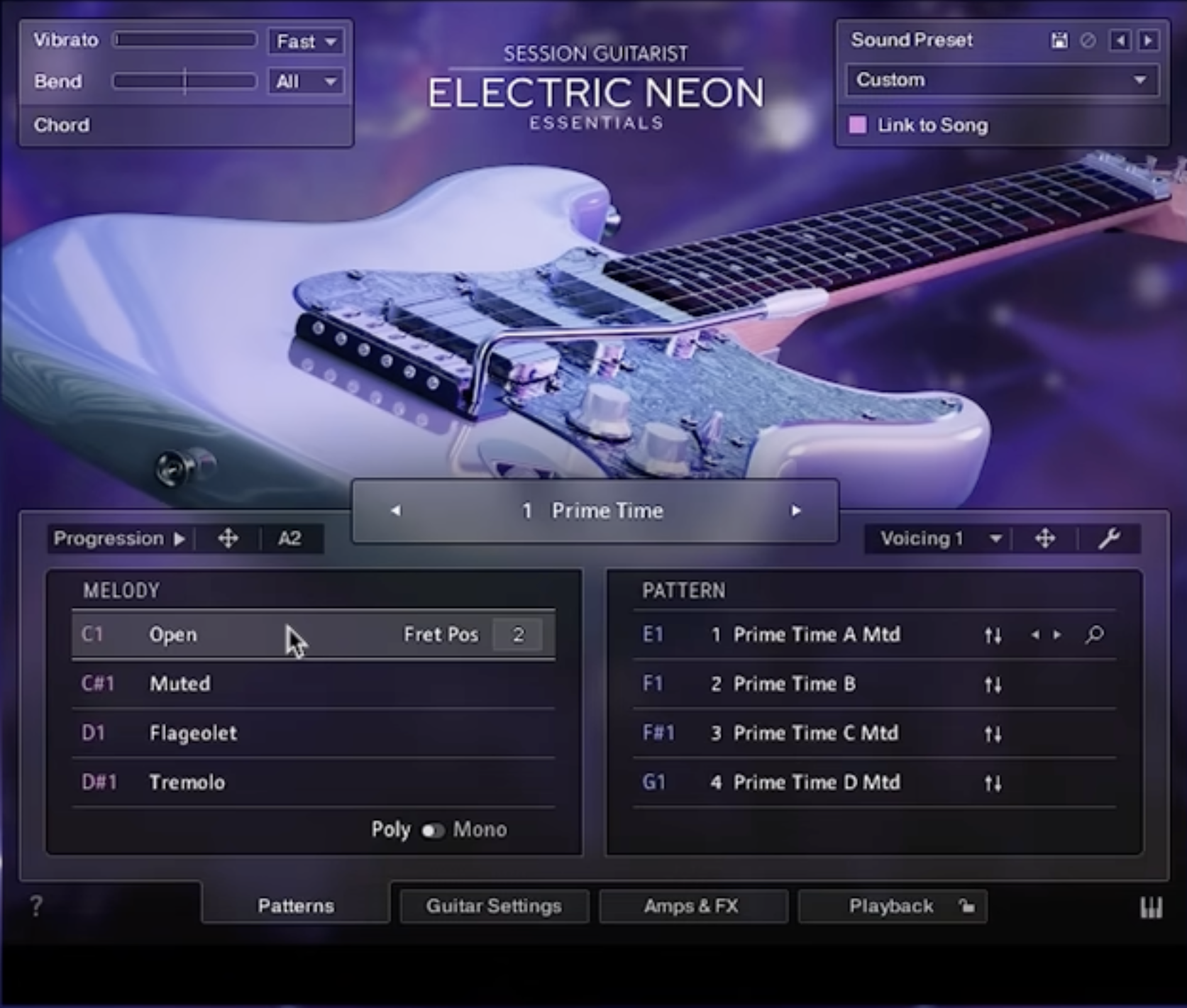This screenshot has height=1008, width=1187.
Task: Select the previous pattern set before Prime Time
Action: pos(396,511)
